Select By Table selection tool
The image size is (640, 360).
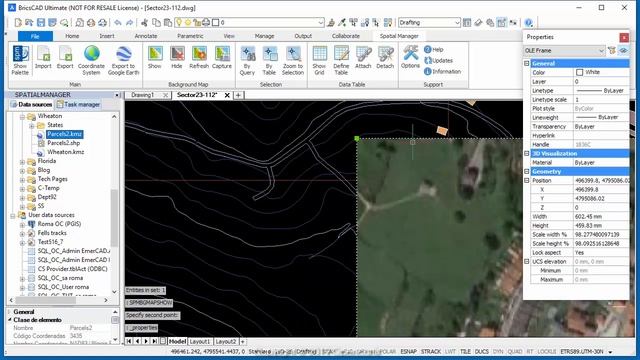[269, 60]
